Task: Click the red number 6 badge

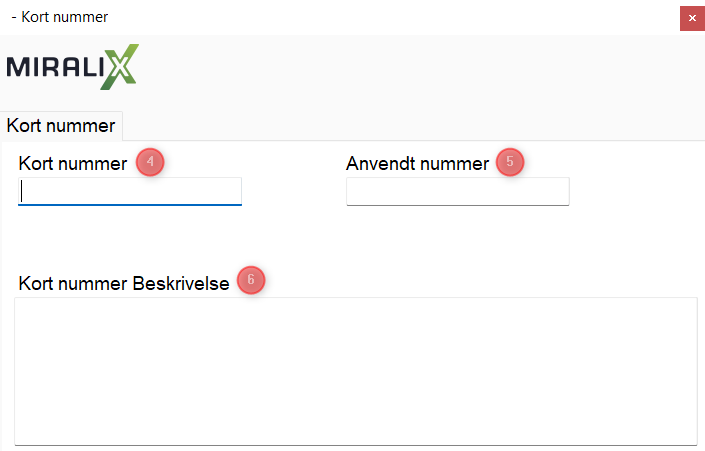Action: click(251, 280)
